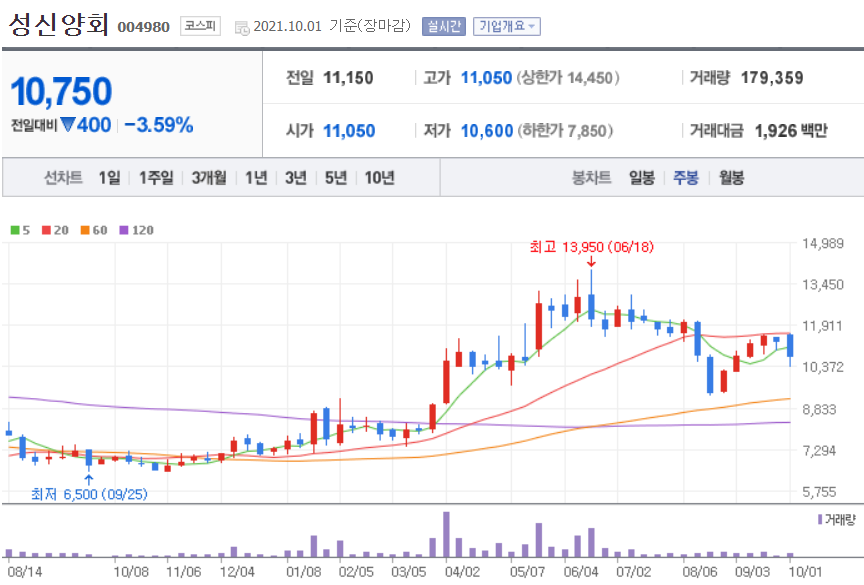Click the green 5-day moving average color swatch
Screen dimensions: 864x585
click(x=13, y=229)
